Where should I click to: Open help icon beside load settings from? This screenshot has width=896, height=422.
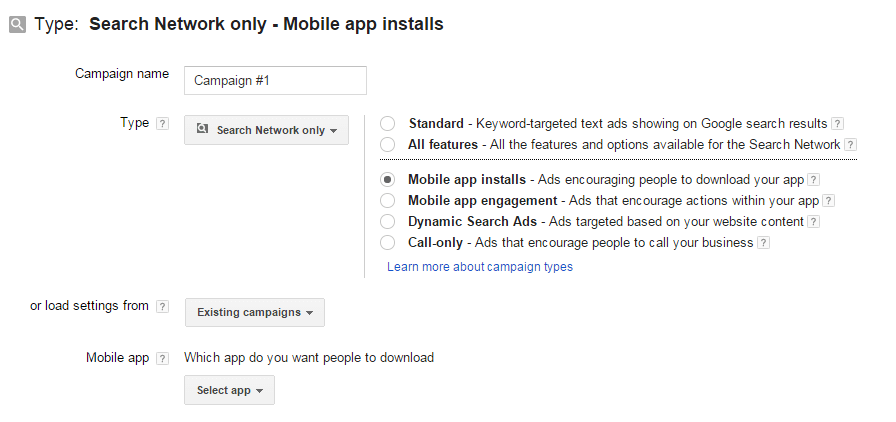coord(163,306)
